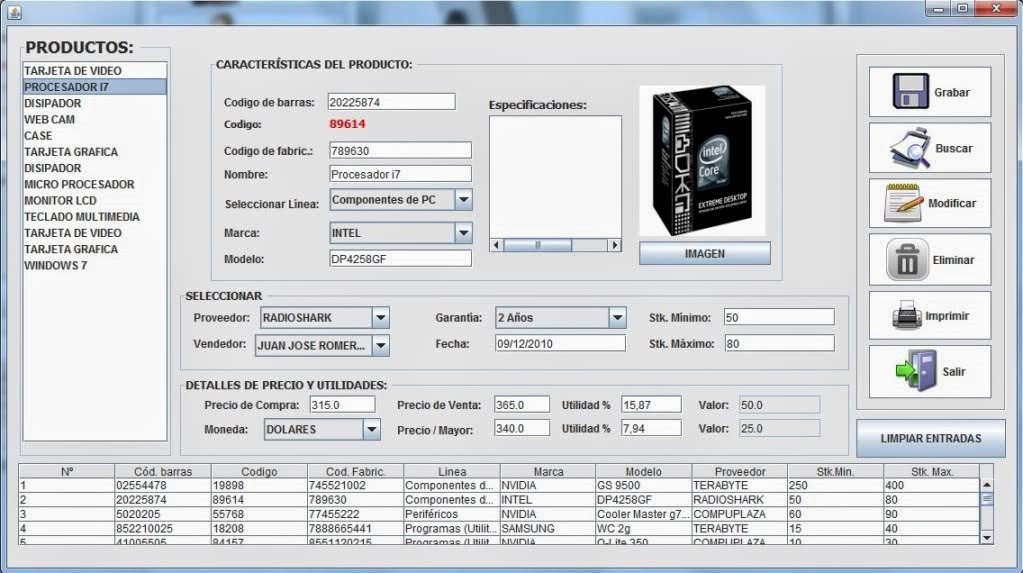The height and width of the screenshot is (573, 1023).
Task: Click the Modelo column header
Action: [x=643, y=471]
